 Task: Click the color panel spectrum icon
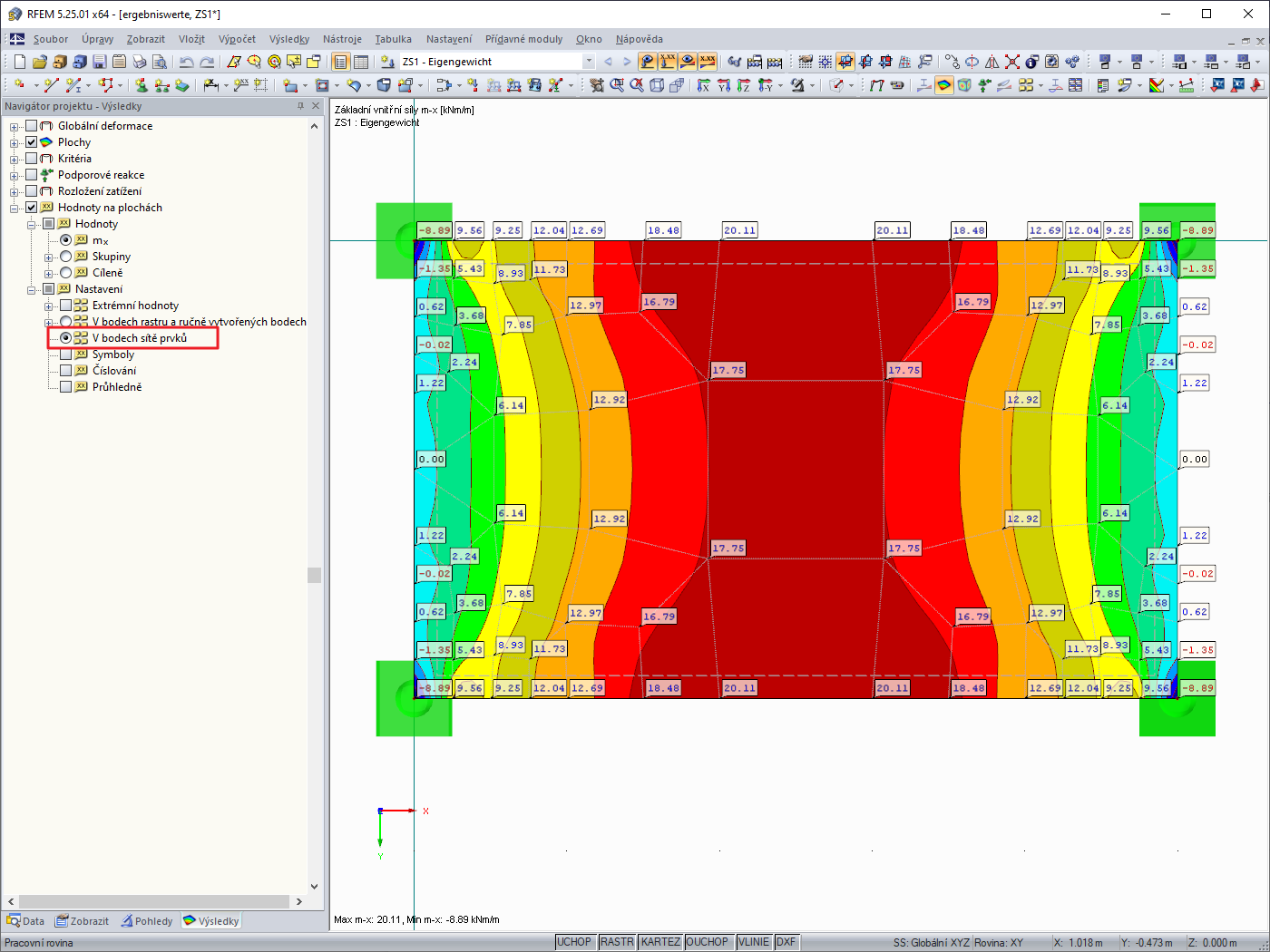pos(1157,85)
